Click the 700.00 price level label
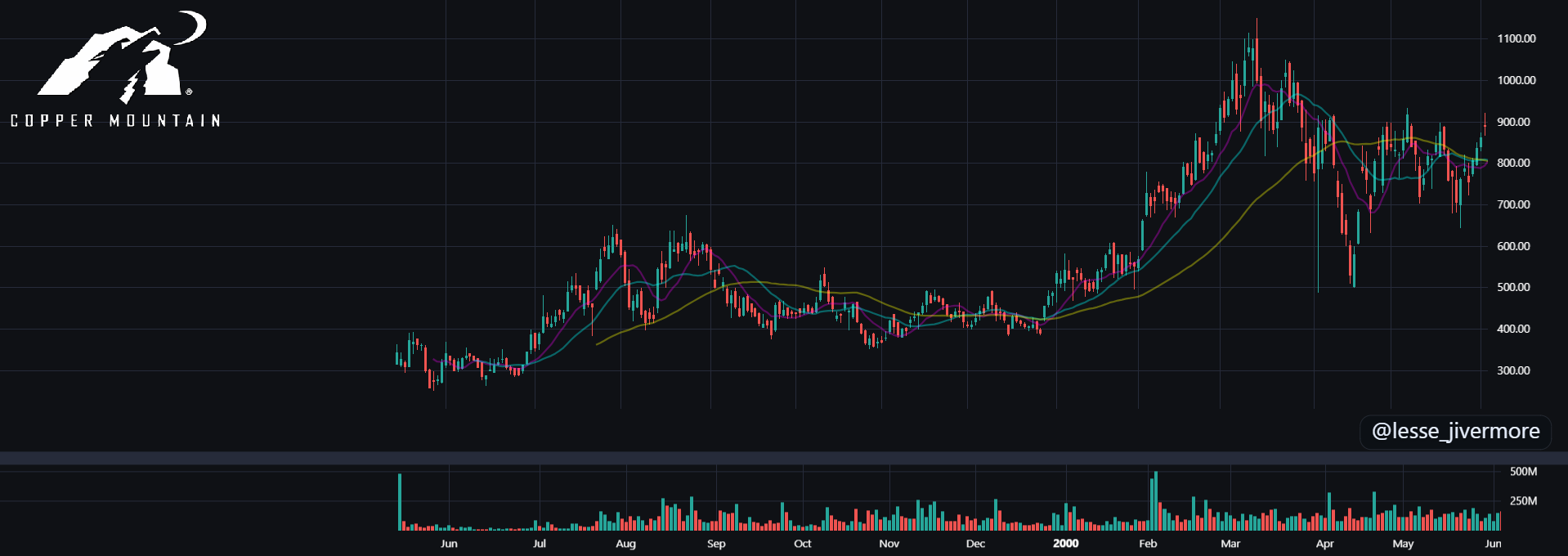The image size is (1568, 556). pyautogui.click(x=1513, y=204)
